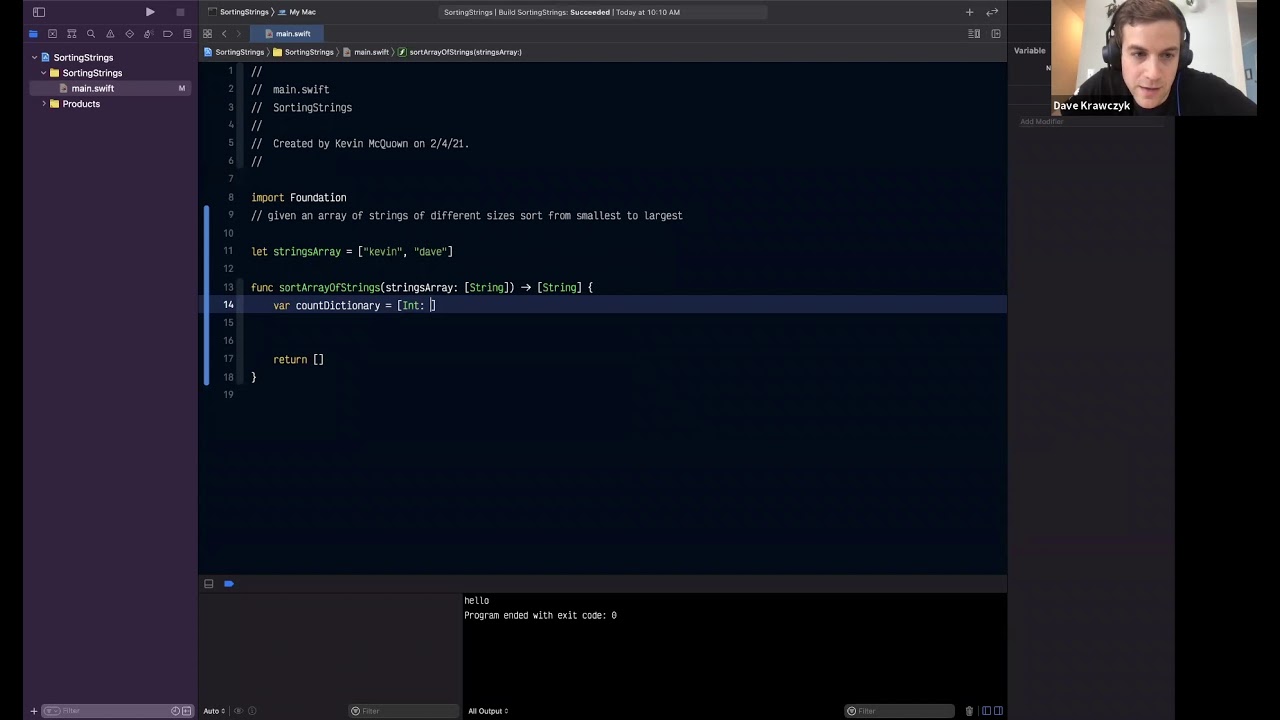Screen dimensions: 1280x720
Task: Open the Source Control navigator
Action: [x=52, y=34]
